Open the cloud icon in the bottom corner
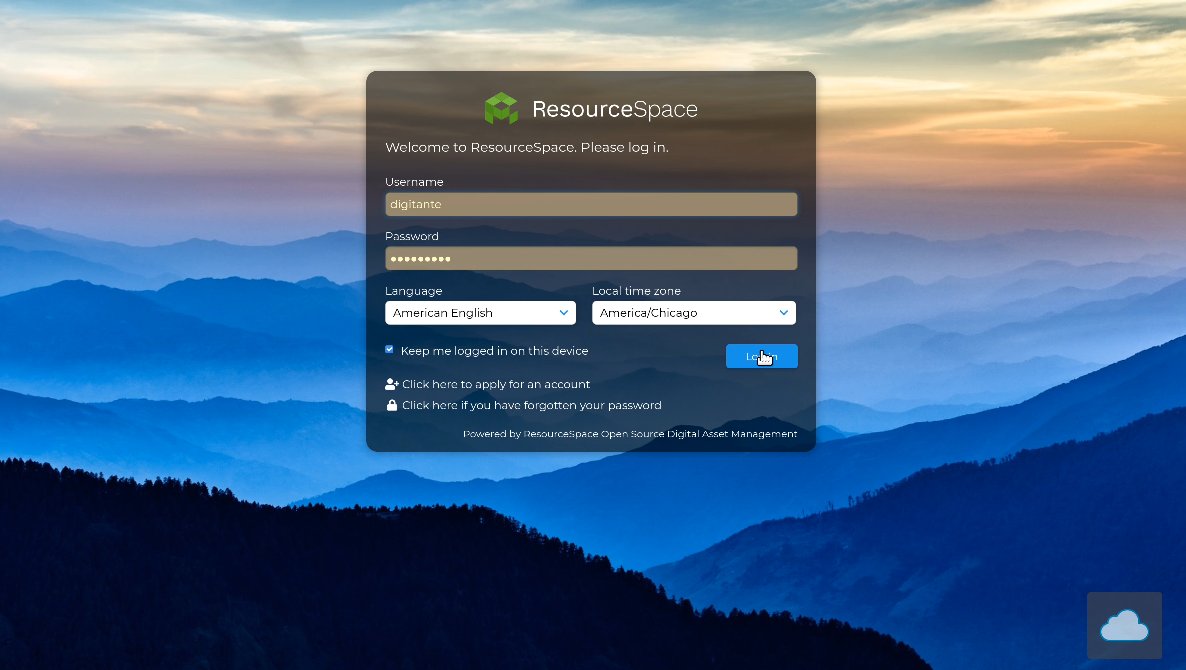This screenshot has width=1186, height=670. coord(1124,626)
